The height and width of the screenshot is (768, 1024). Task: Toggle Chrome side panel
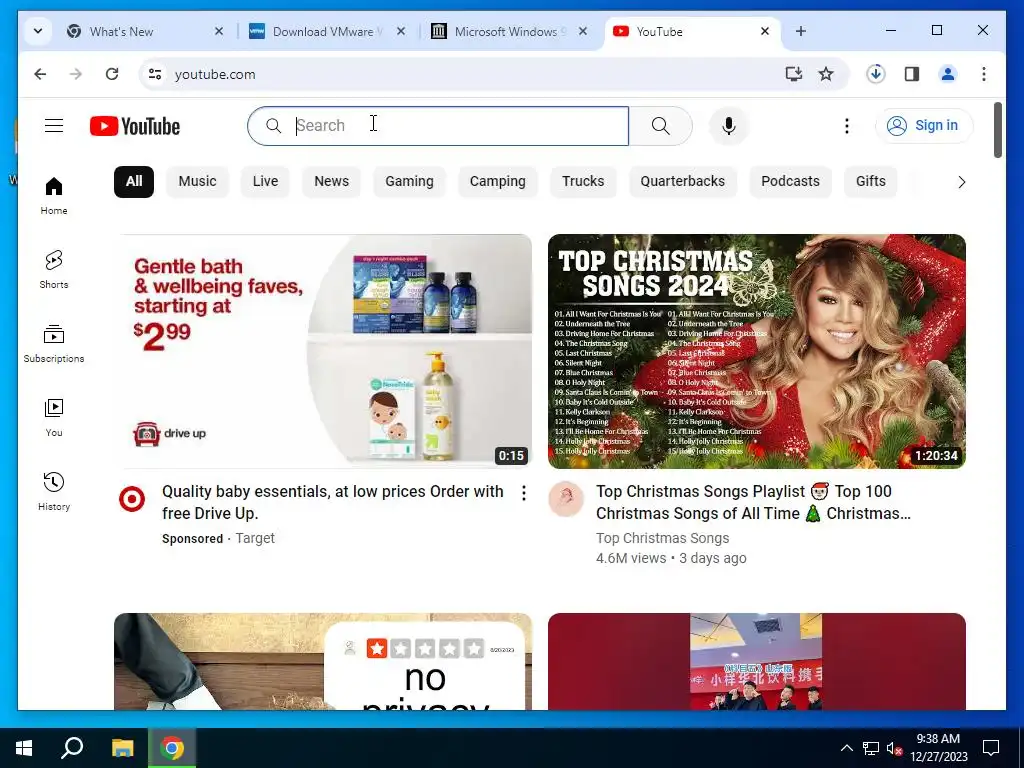click(x=912, y=74)
